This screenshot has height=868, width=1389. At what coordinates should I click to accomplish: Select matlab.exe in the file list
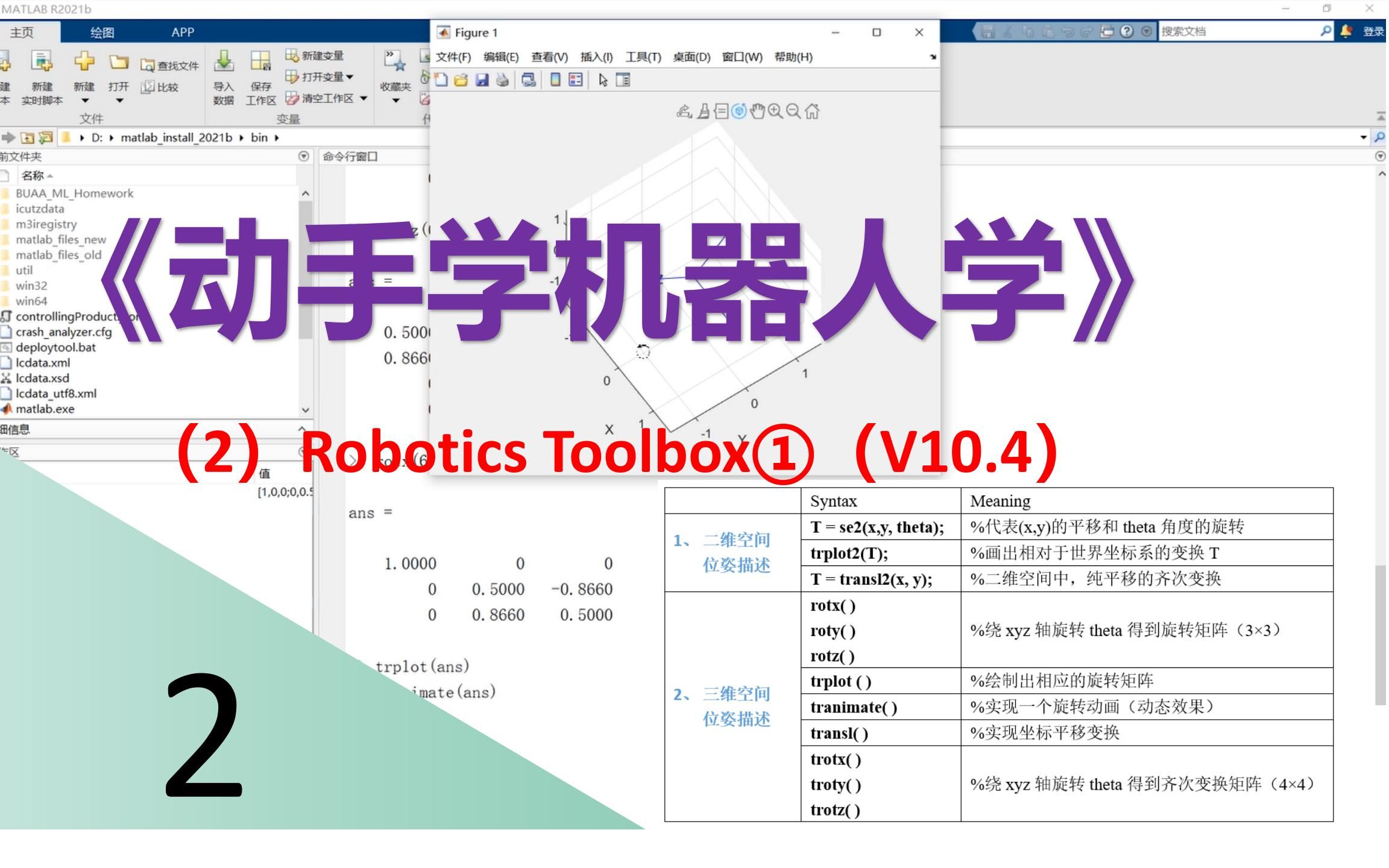45,409
